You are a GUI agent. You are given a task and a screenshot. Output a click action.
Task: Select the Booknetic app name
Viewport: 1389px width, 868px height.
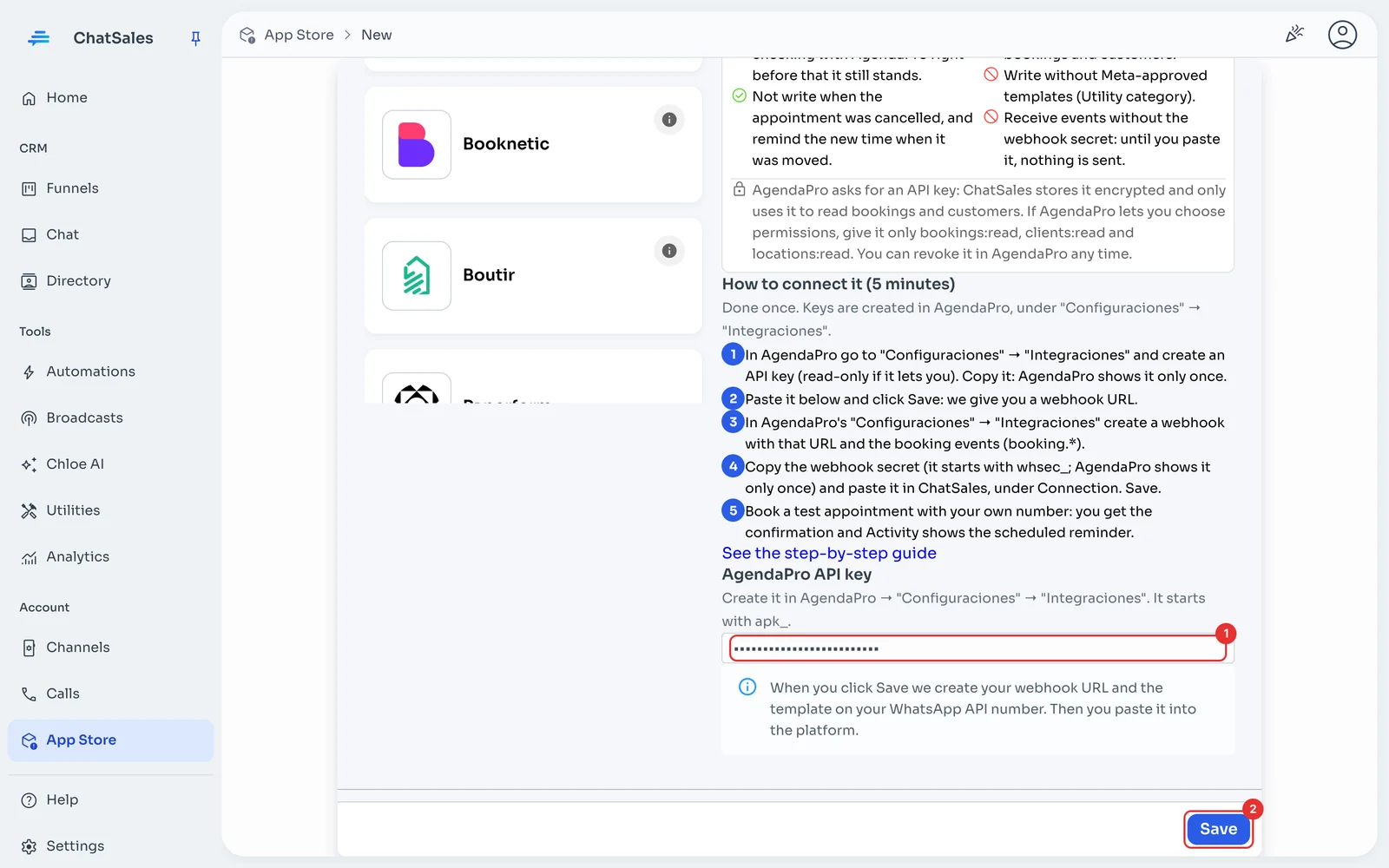coord(506,144)
